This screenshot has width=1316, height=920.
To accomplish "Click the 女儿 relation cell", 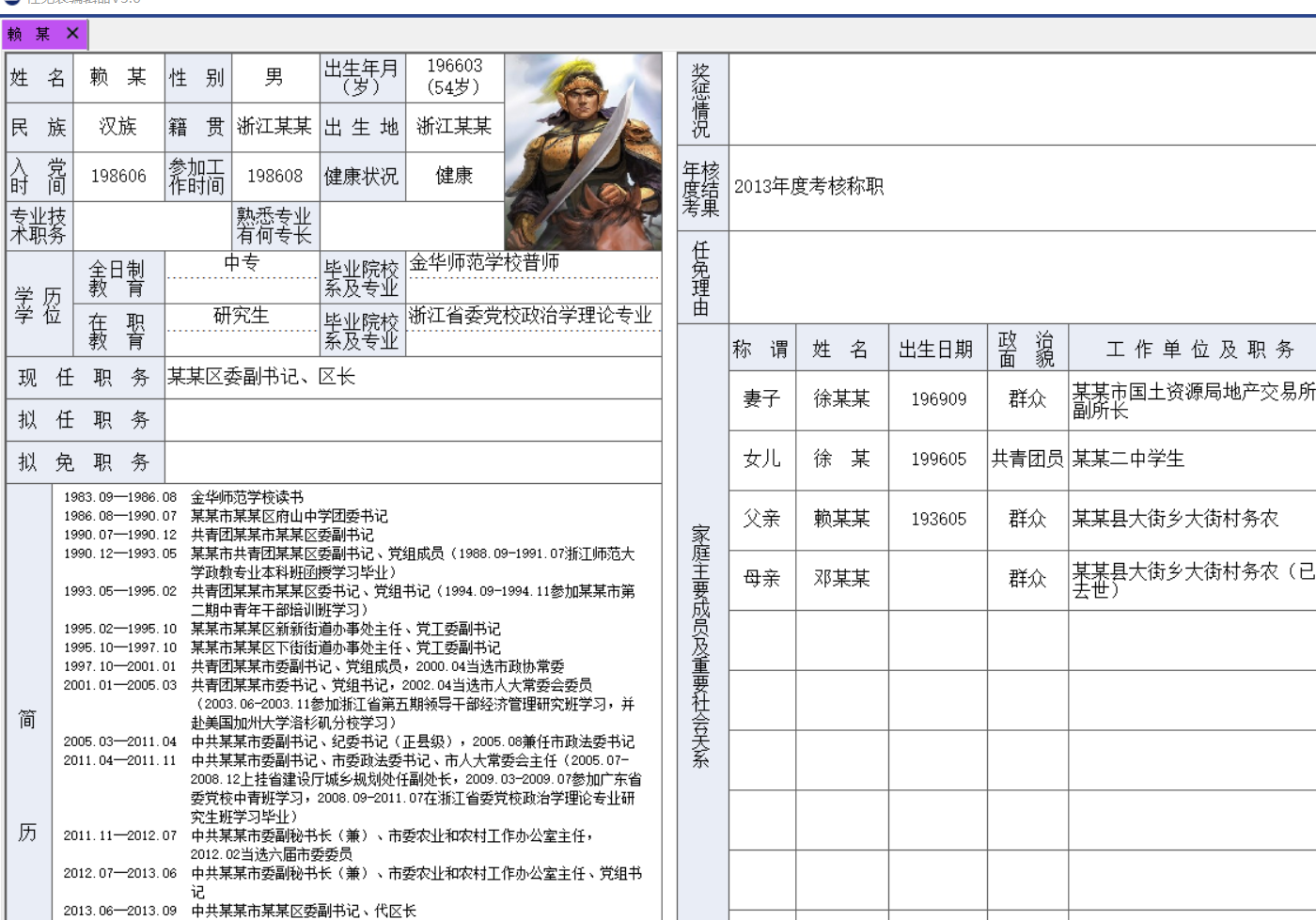I will 762,460.
